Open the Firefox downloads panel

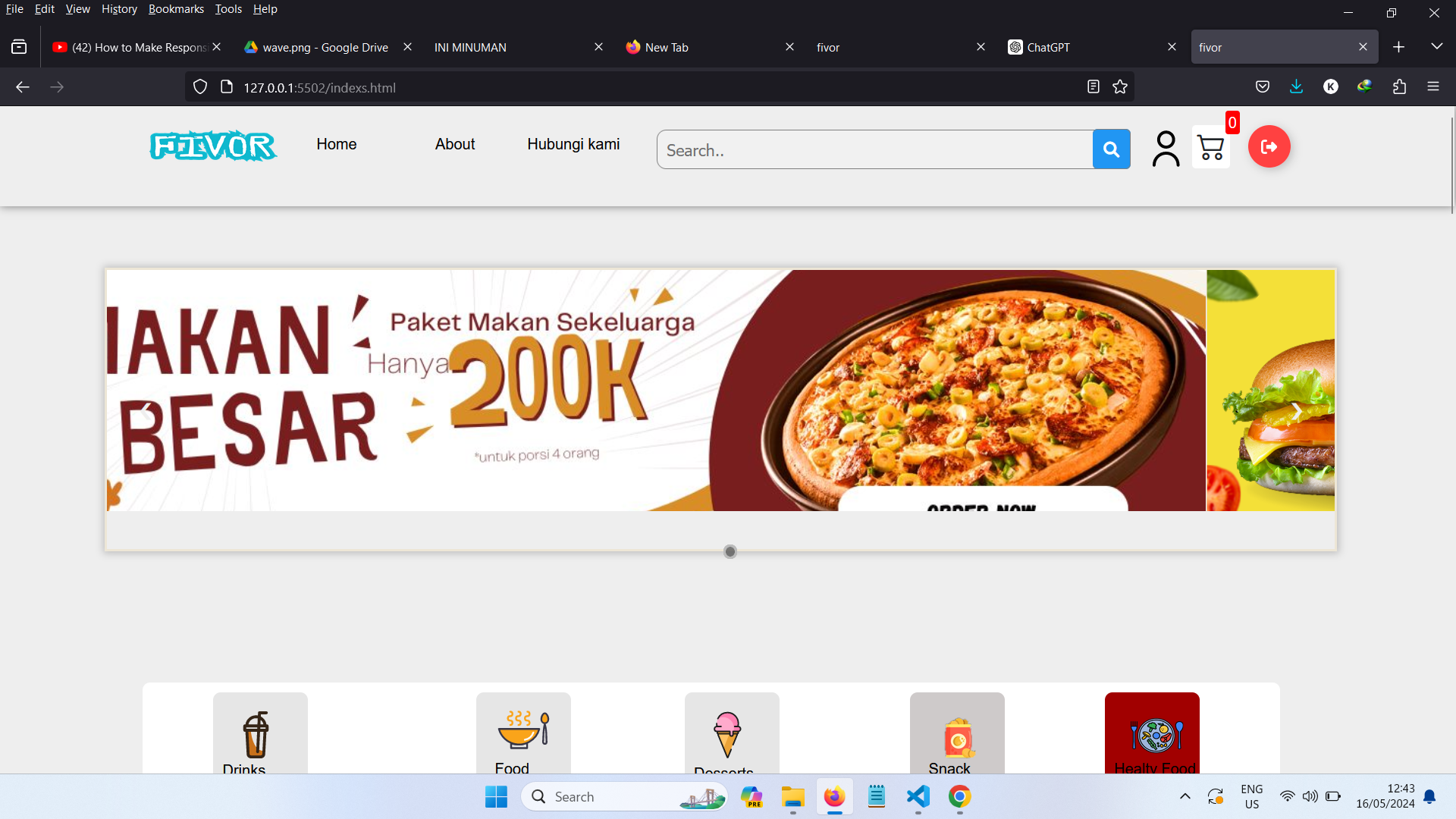(1296, 87)
